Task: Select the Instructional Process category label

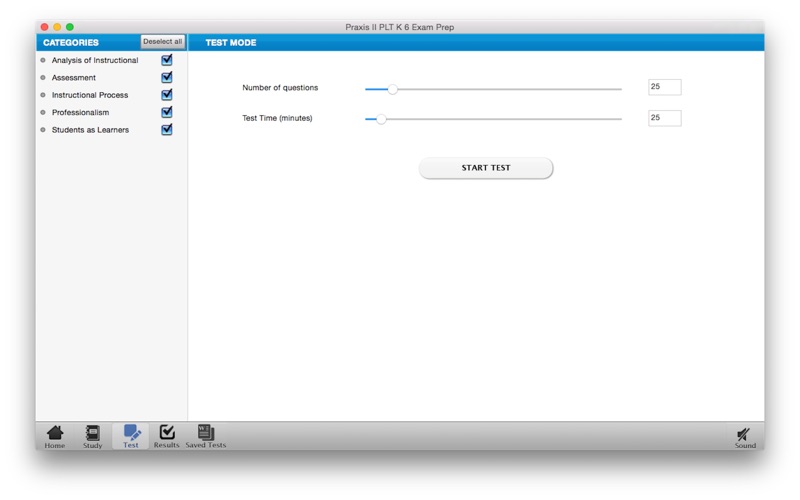Action: click(x=90, y=95)
